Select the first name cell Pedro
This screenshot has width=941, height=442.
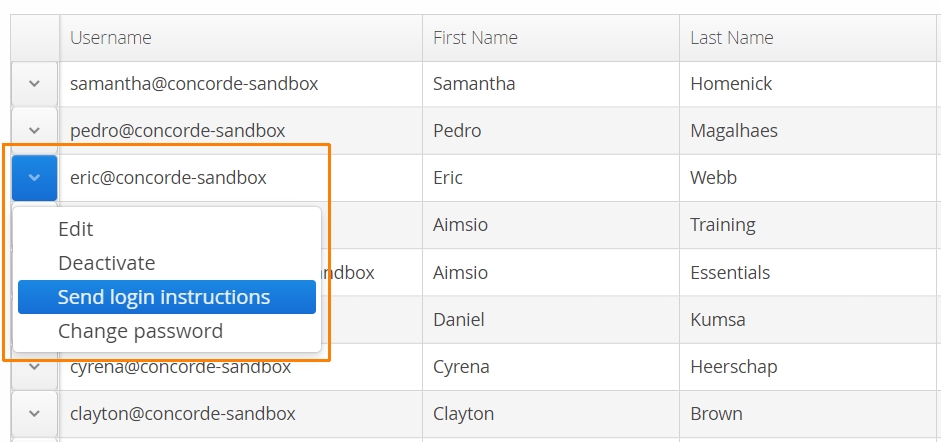point(551,131)
